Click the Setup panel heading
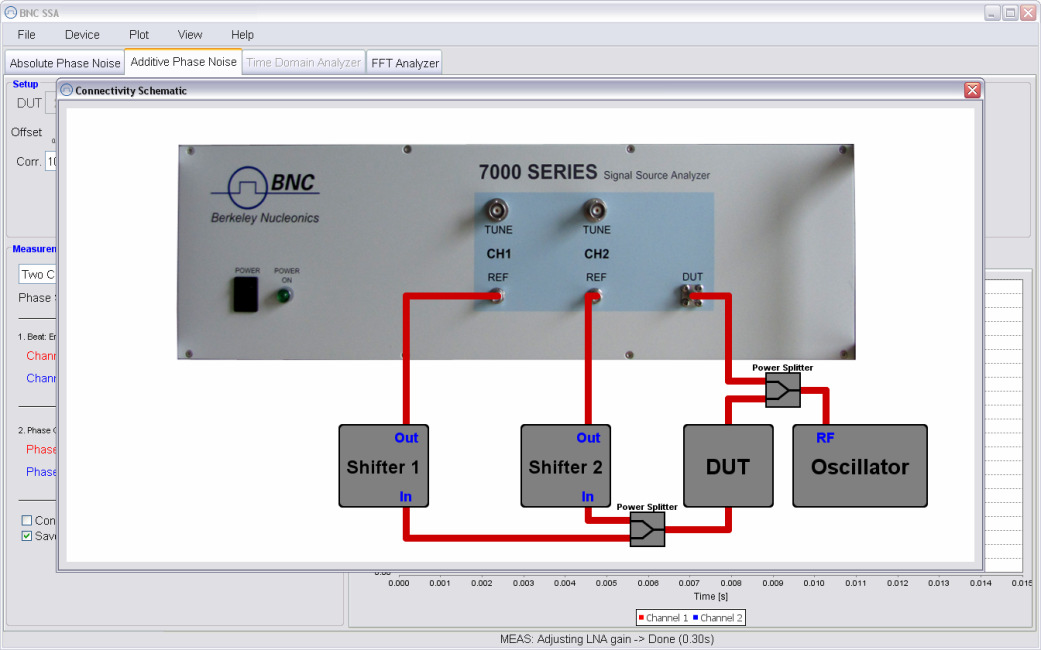Viewport: 1041px width, 650px height. 25,84
